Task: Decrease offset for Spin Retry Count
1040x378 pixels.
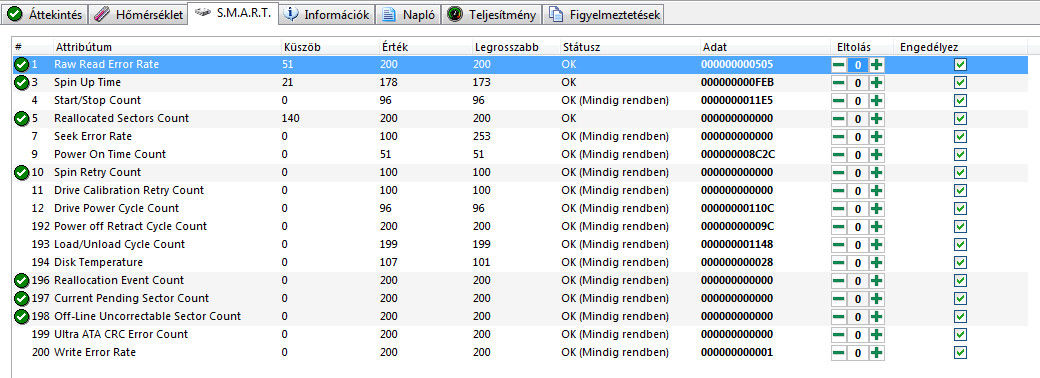Action: [839, 172]
